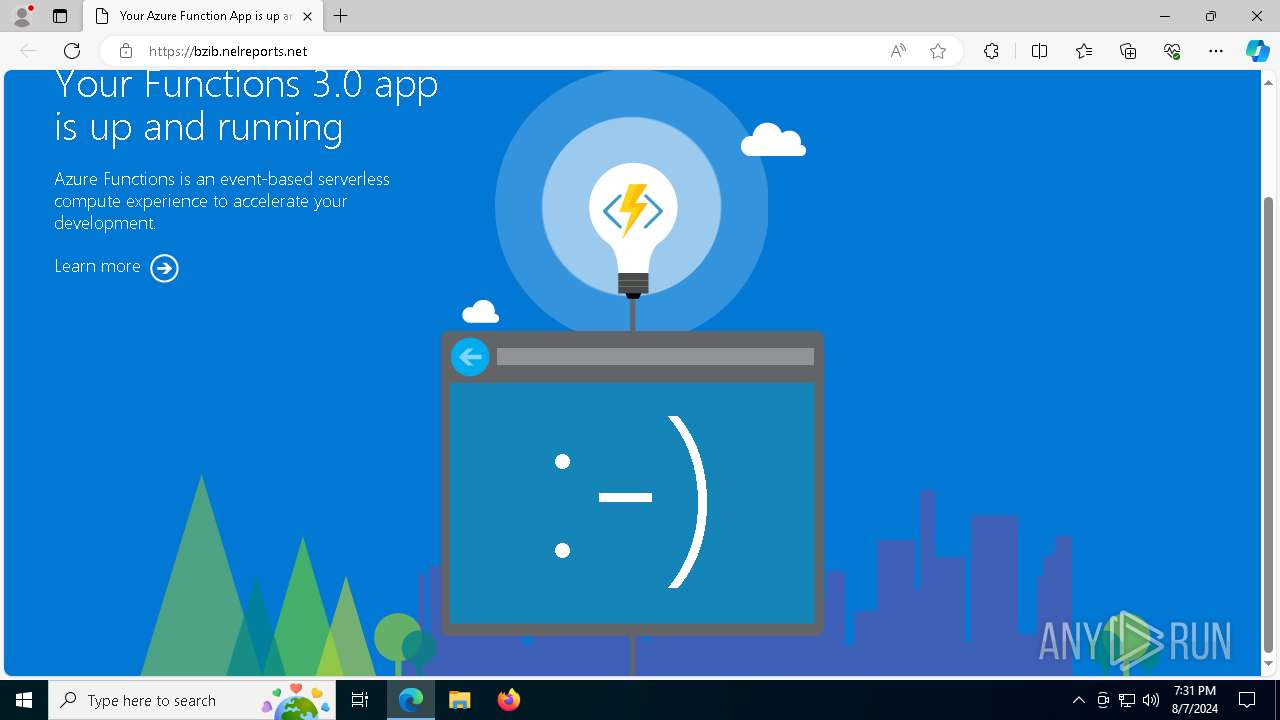Toggle Split screen view
The height and width of the screenshot is (720, 1280).
tap(1039, 51)
